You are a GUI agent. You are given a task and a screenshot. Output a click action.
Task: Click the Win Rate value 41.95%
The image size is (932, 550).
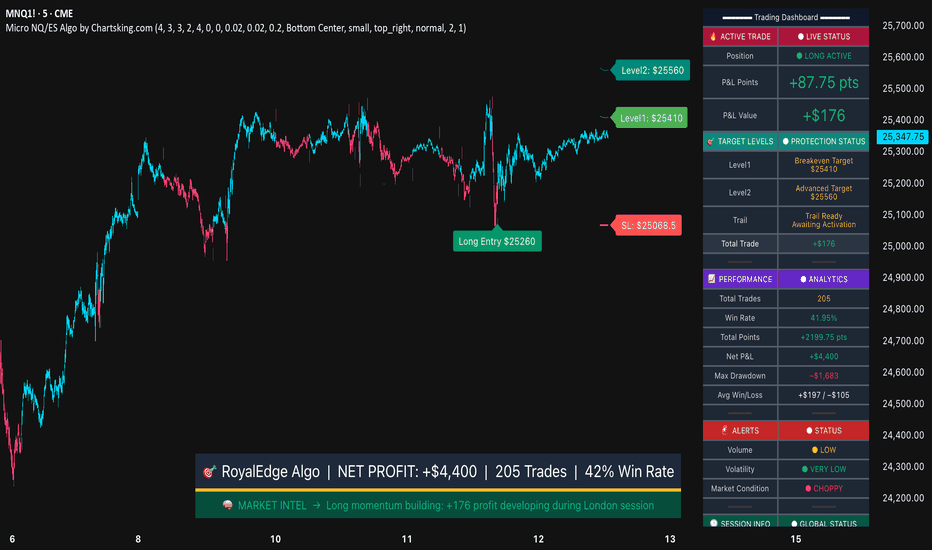click(x=824, y=318)
